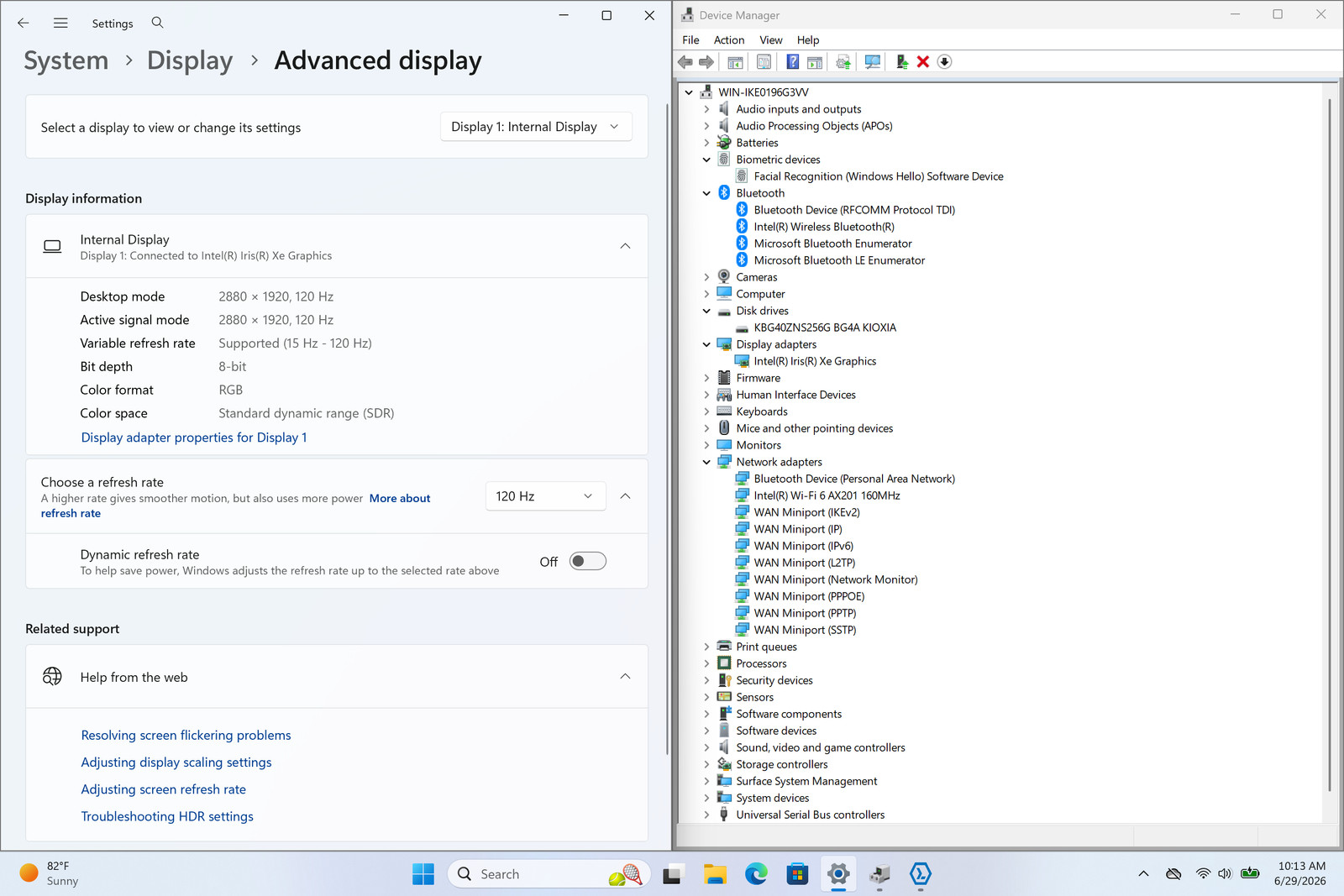1344x896 pixels.
Task: Open the Settings hamburger navigation menu
Action: pos(60,24)
